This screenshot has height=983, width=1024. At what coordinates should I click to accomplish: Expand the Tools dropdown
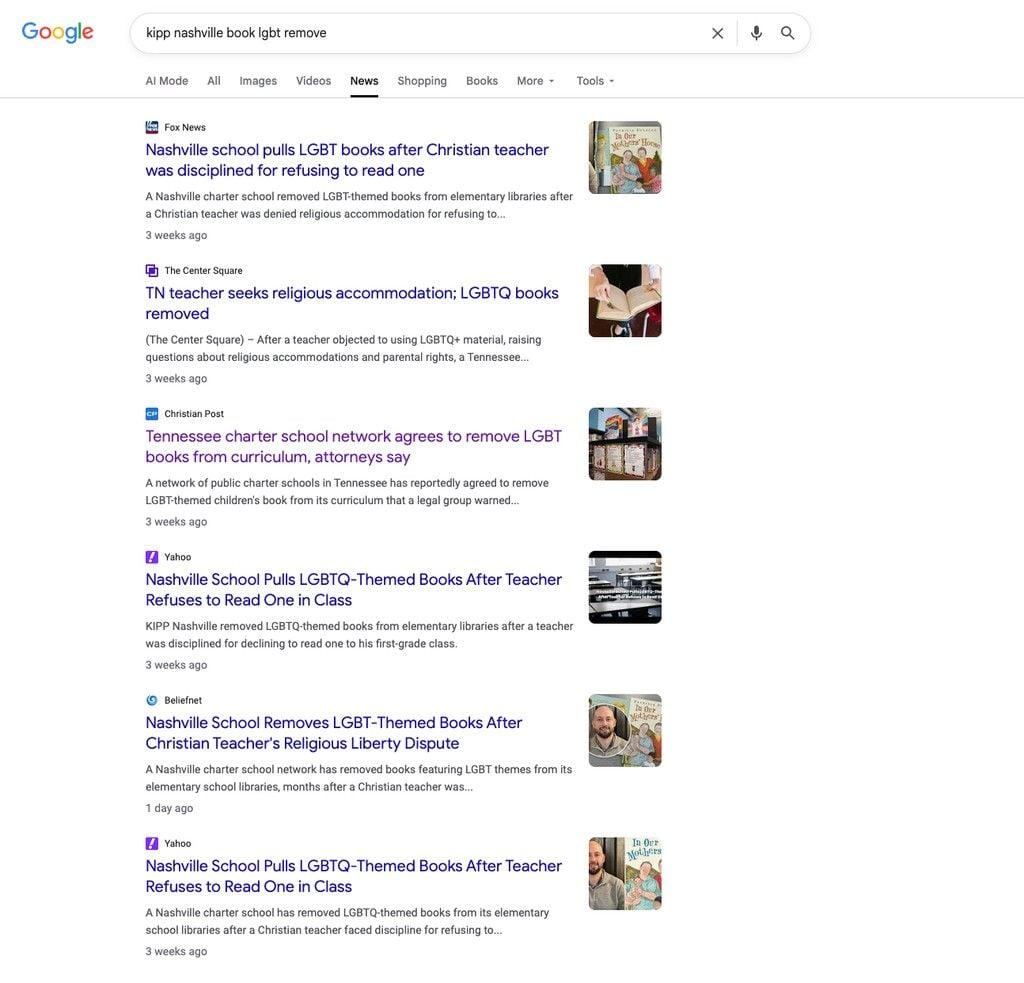point(595,81)
